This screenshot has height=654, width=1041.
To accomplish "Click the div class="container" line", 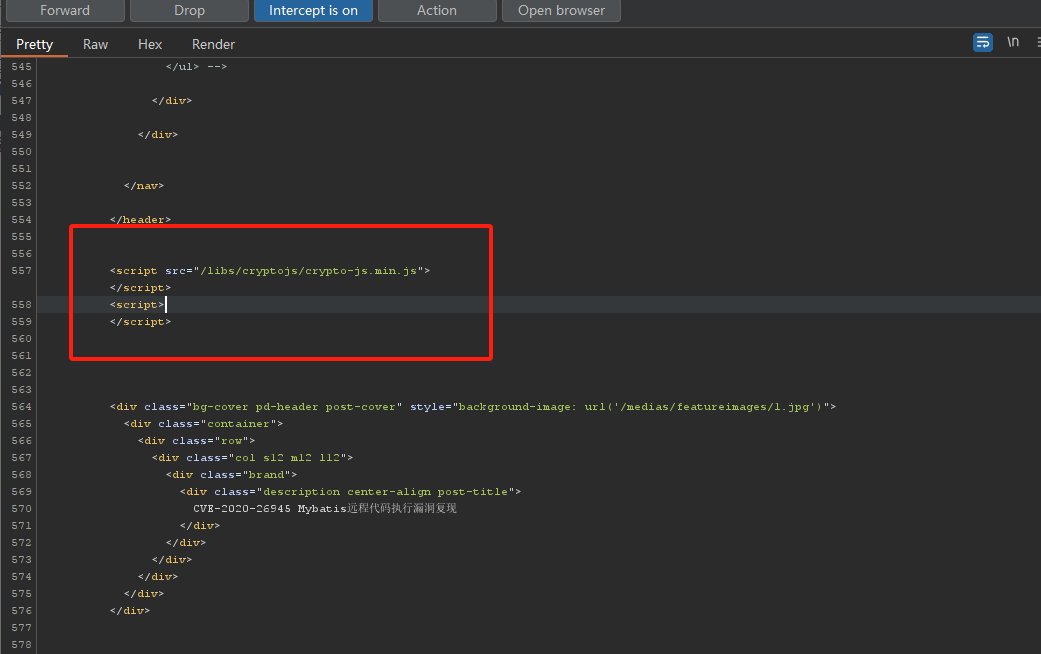I will 203,424.
